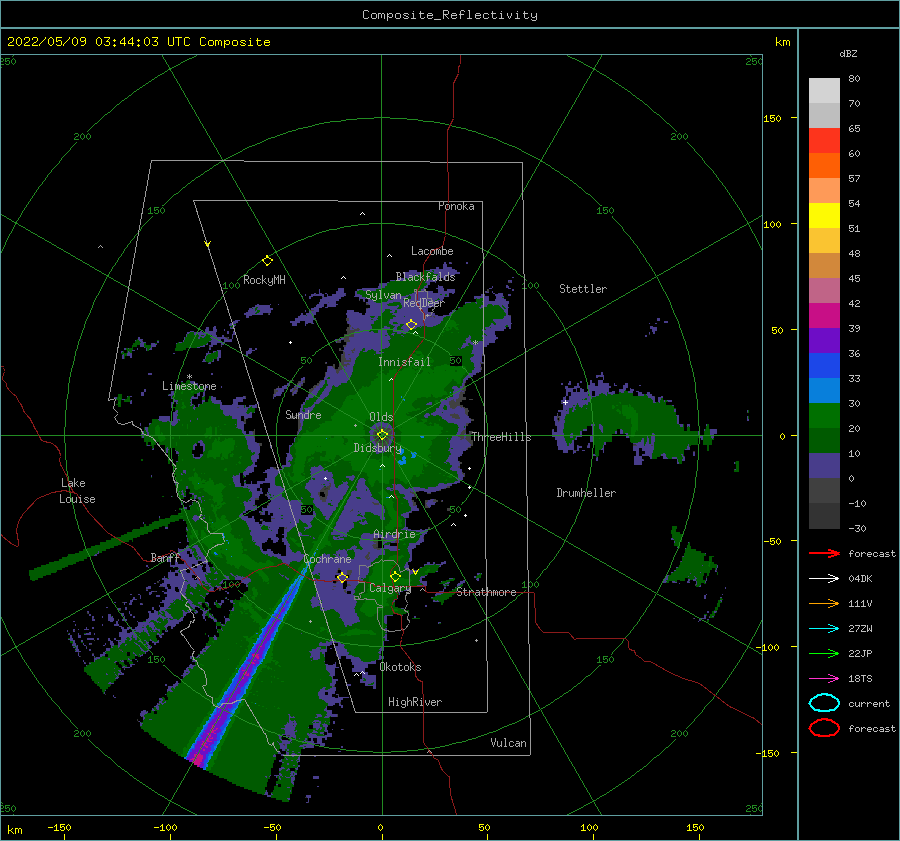Click the Airdrie city label
Image resolution: width=900 pixels, height=841 pixels.
pyautogui.click(x=394, y=534)
